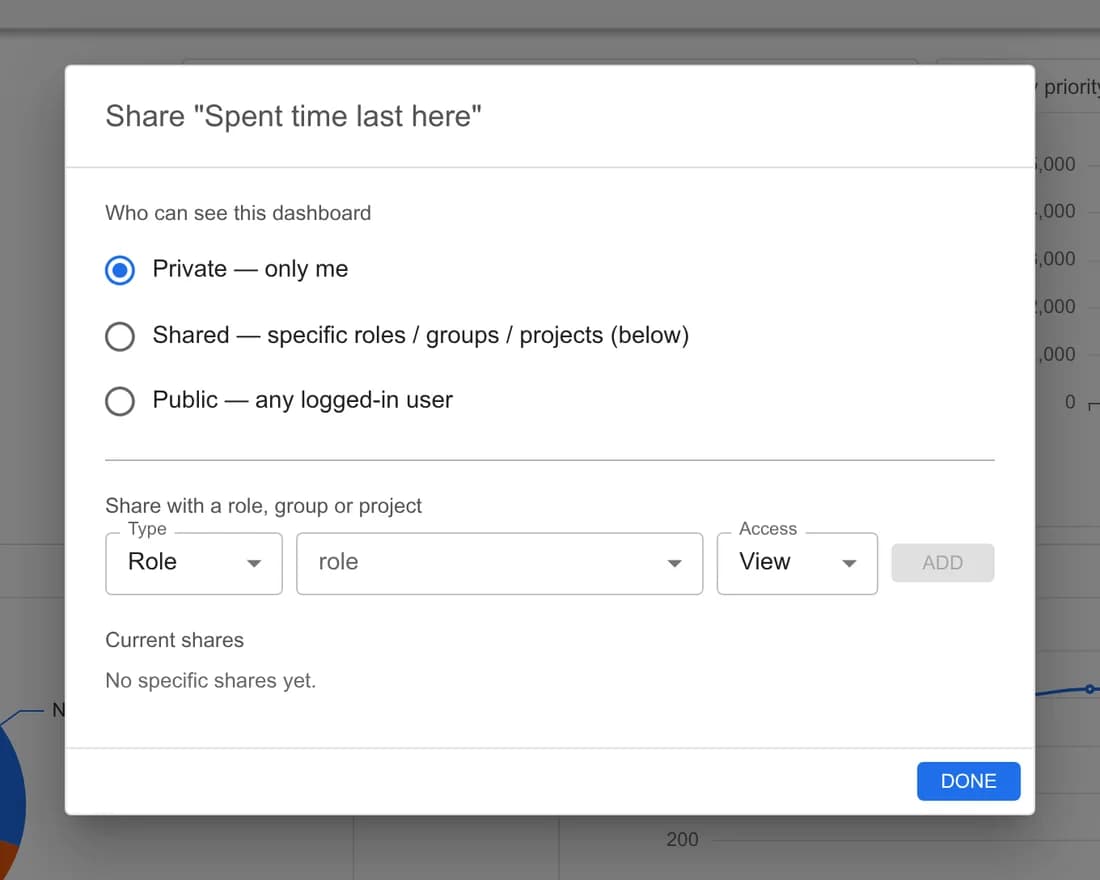
Task: Click the DONE button
Action: pyautogui.click(x=968, y=781)
